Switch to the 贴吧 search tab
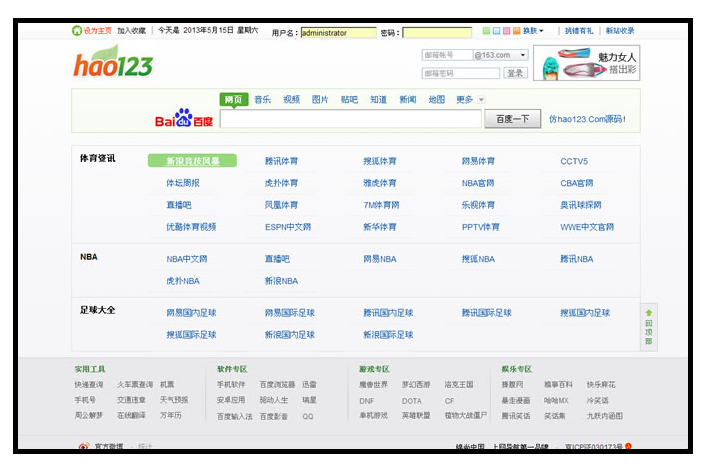The image size is (711, 473). pyautogui.click(x=349, y=99)
